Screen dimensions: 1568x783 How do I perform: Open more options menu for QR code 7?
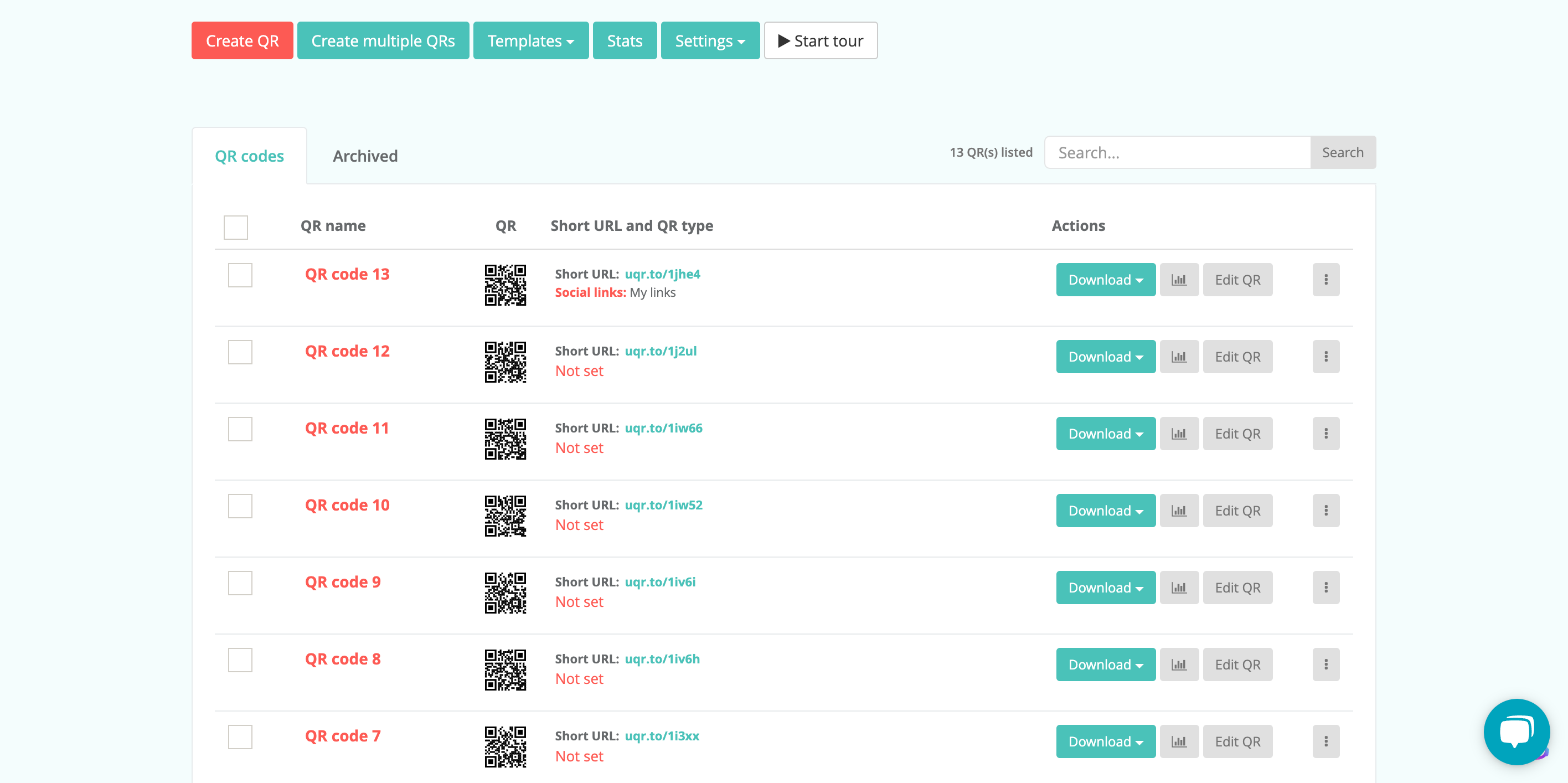[1327, 741]
